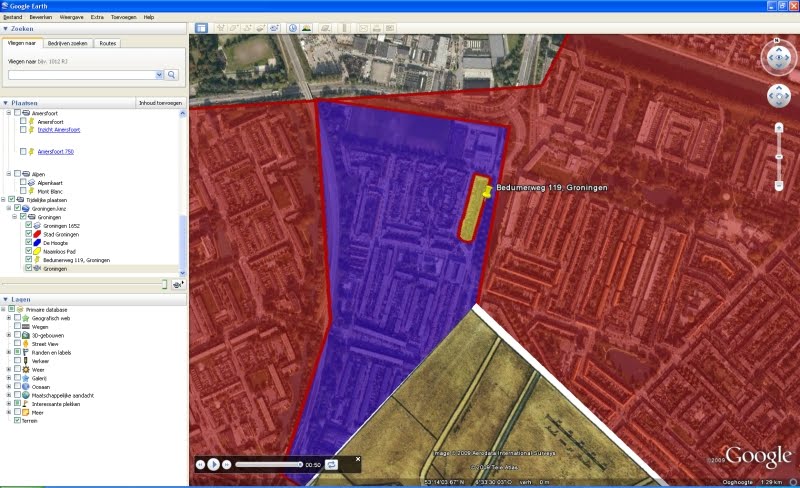Toggle the sidebar panel toolbar button
This screenshot has width=800, height=488.
[202, 28]
